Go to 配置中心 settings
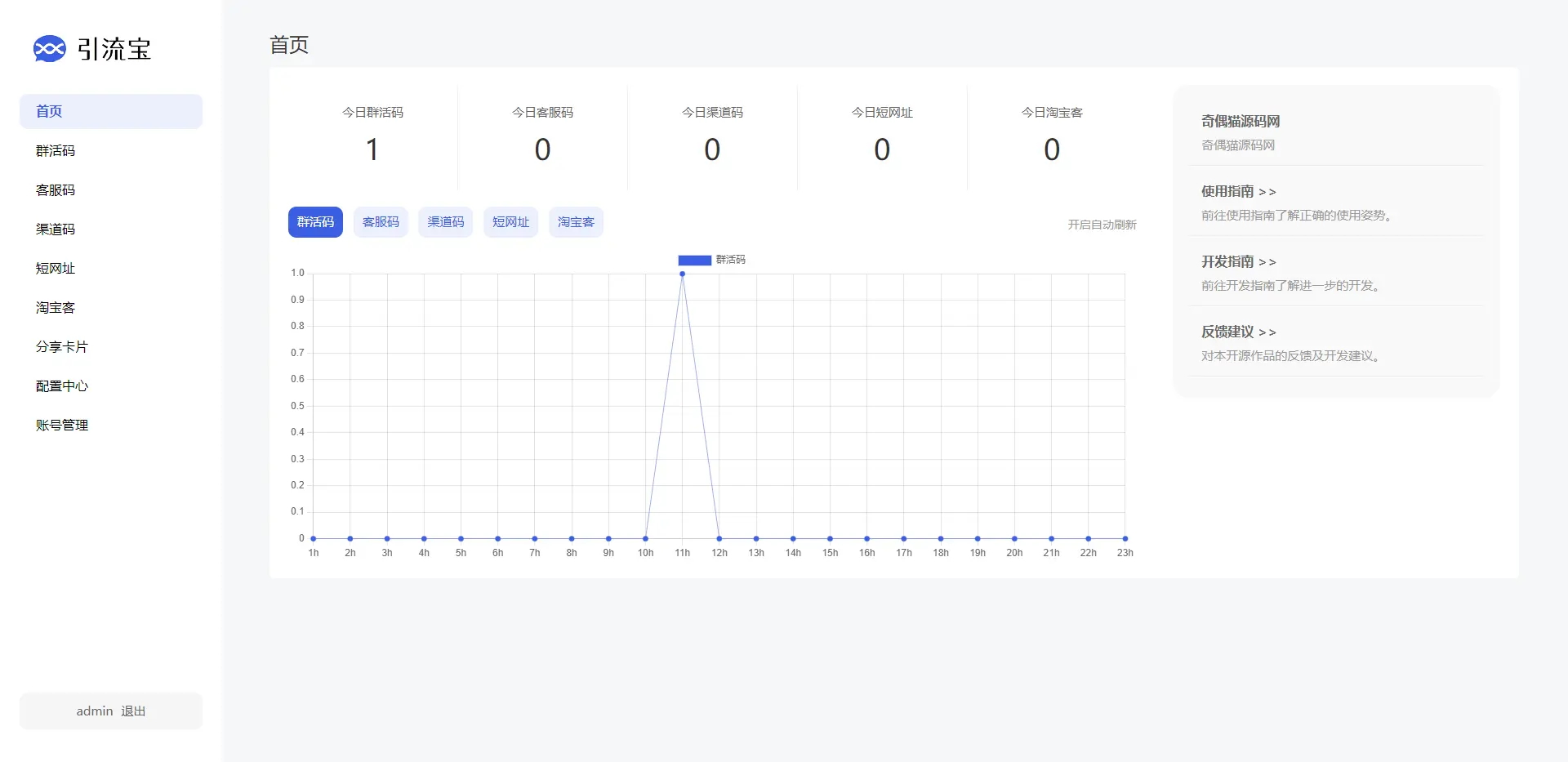The image size is (1568, 762). click(62, 386)
